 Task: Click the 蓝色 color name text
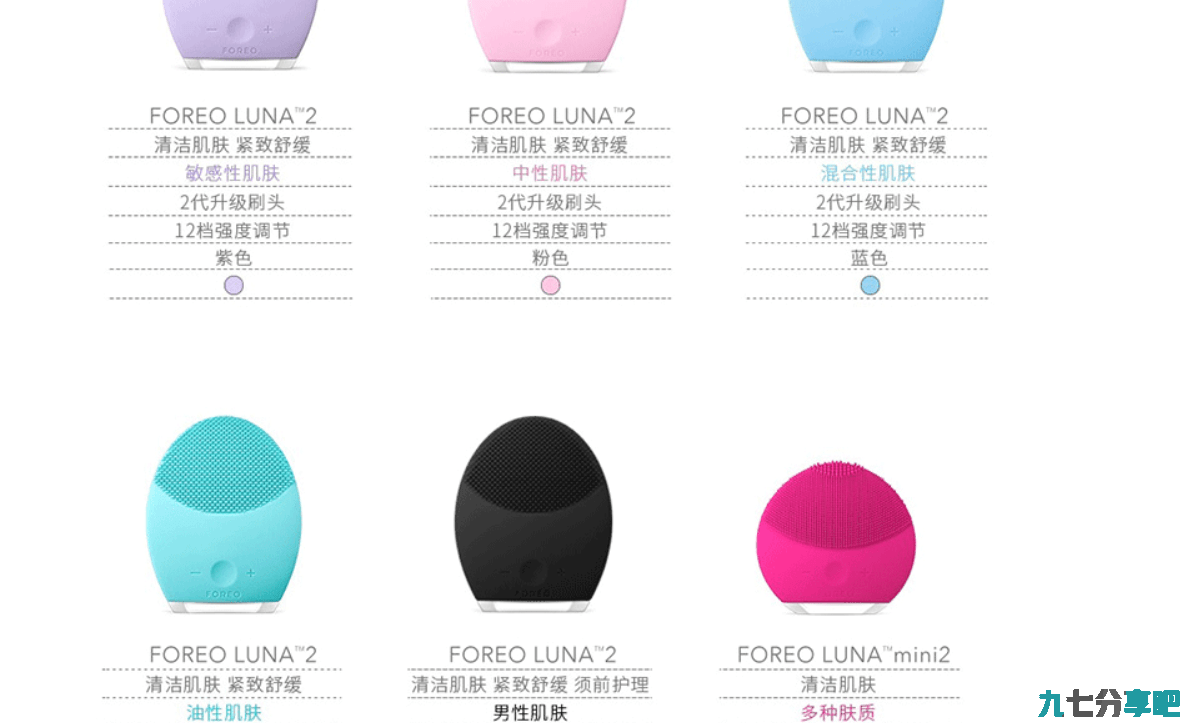point(869,258)
